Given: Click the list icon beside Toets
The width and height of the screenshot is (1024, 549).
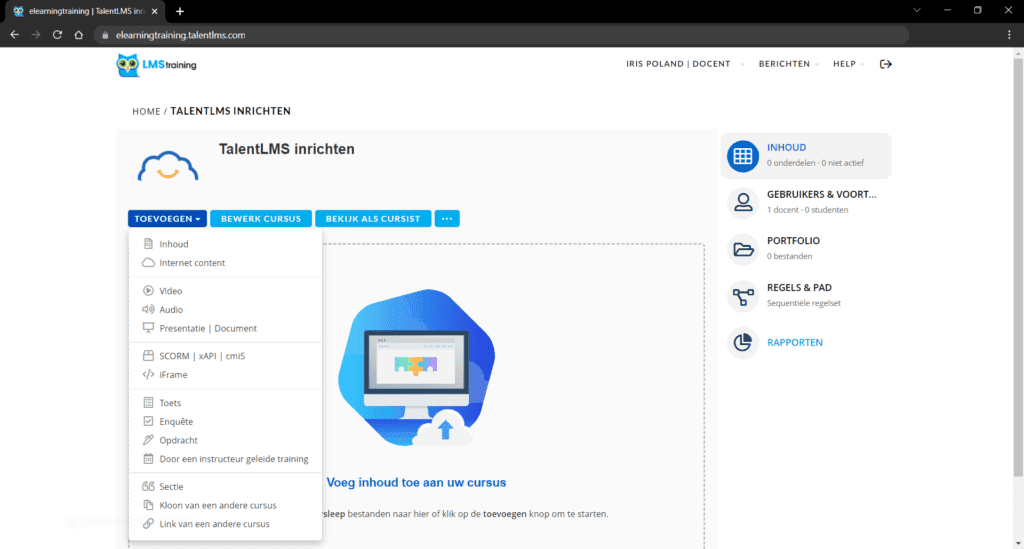Looking at the screenshot, I should point(148,403).
